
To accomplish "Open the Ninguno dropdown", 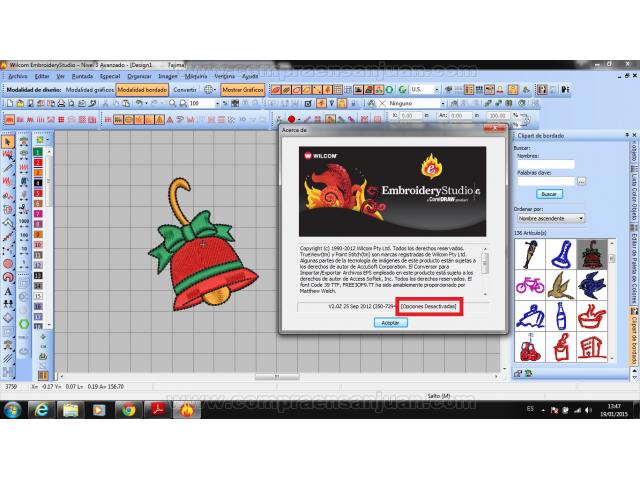I will (443, 104).
